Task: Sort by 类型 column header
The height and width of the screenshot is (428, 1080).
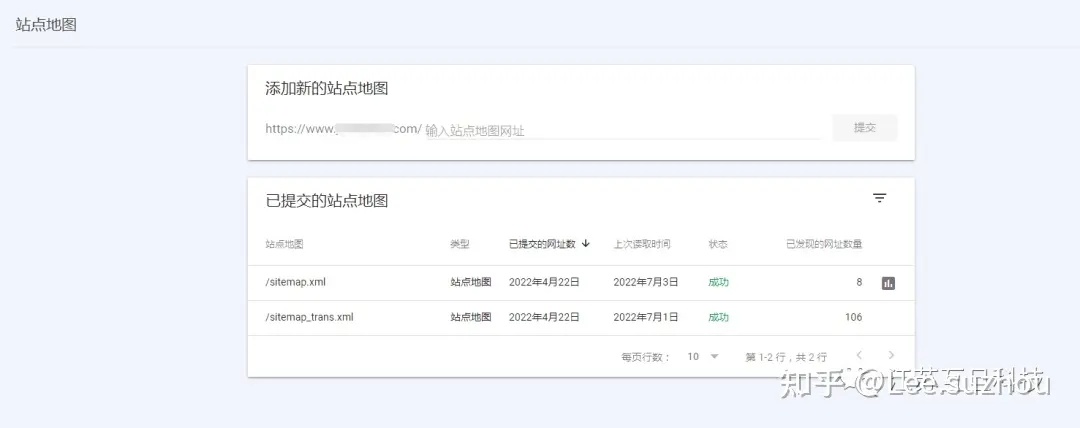Action: (460, 244)
